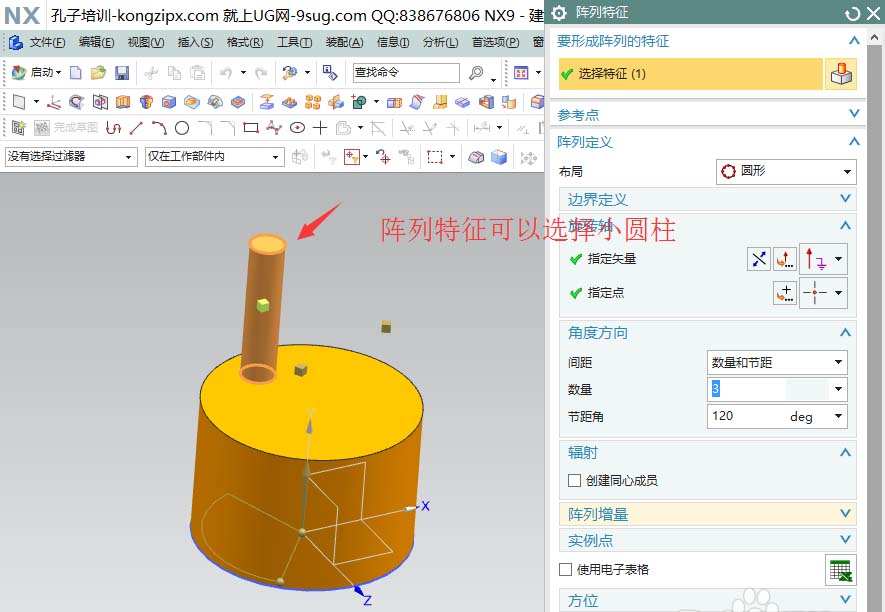Select the datum coordinate system icon
The height and width of the screenshot is (612, 885).
(x=54, y=102)
